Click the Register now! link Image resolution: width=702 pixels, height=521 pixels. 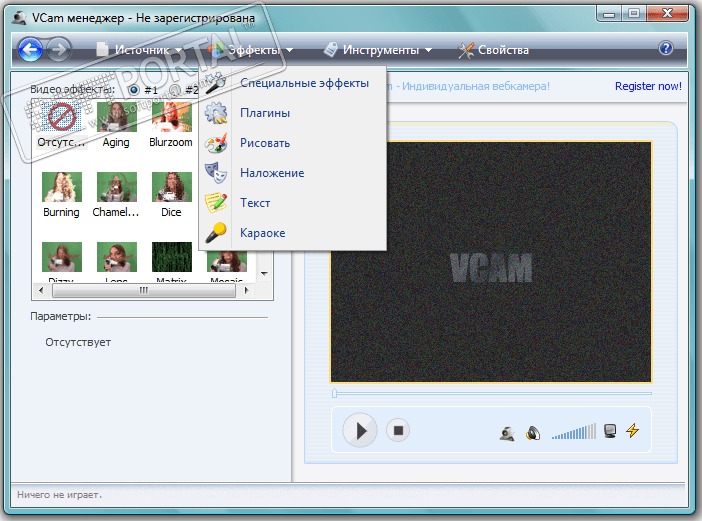tap(648, 86)
